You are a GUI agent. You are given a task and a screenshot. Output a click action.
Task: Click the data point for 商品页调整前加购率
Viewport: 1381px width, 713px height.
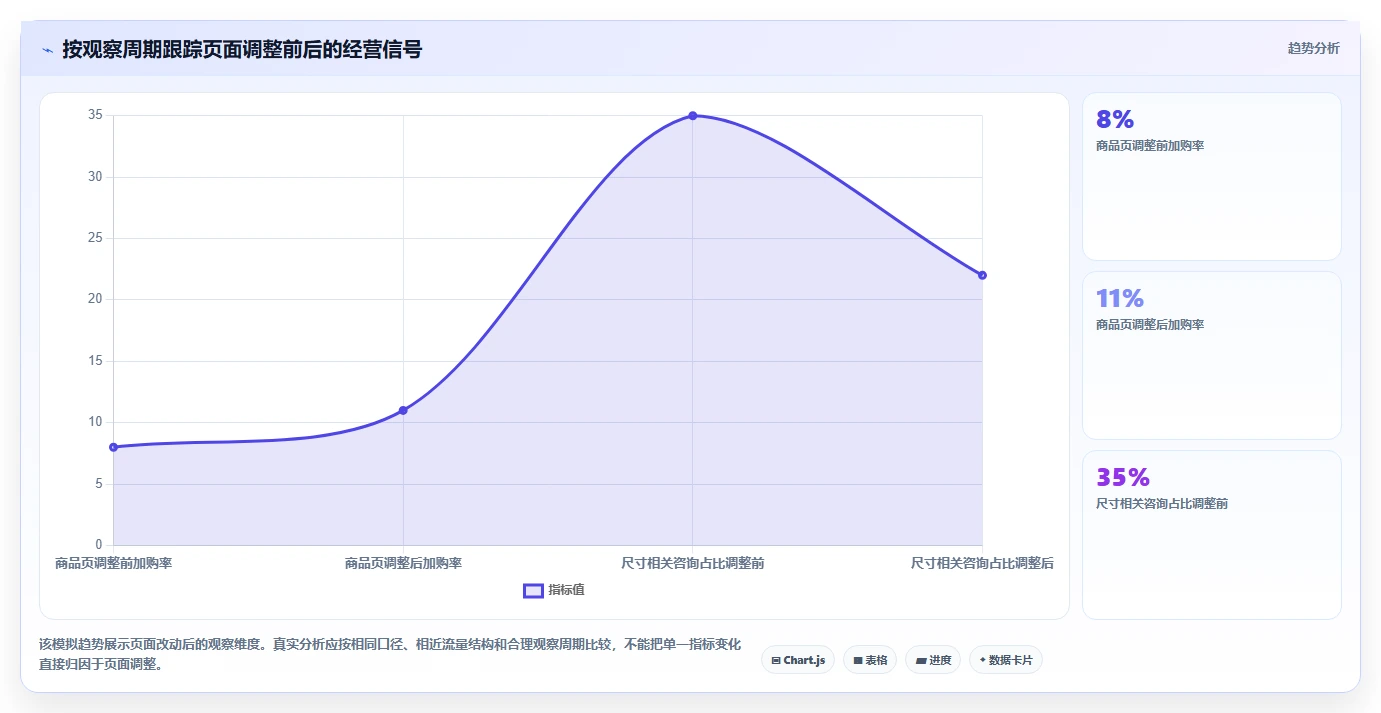(113, 447)
